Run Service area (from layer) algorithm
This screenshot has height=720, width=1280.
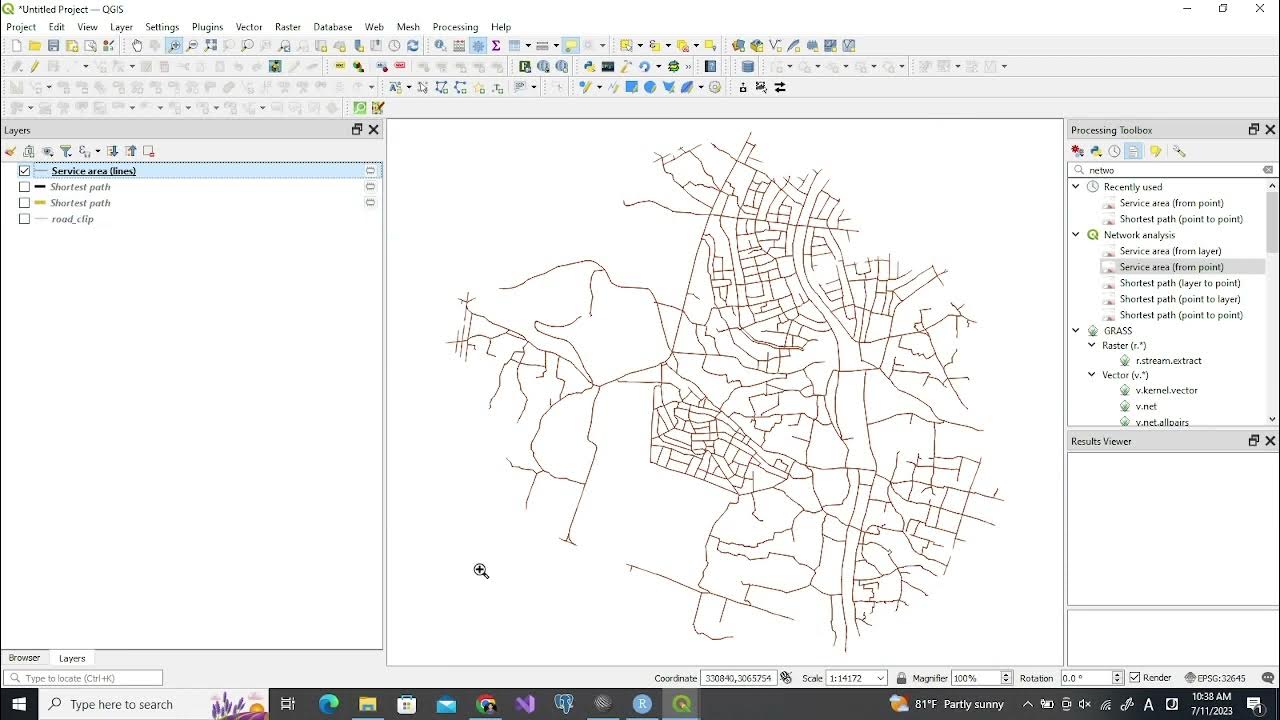pos(1170,251)
